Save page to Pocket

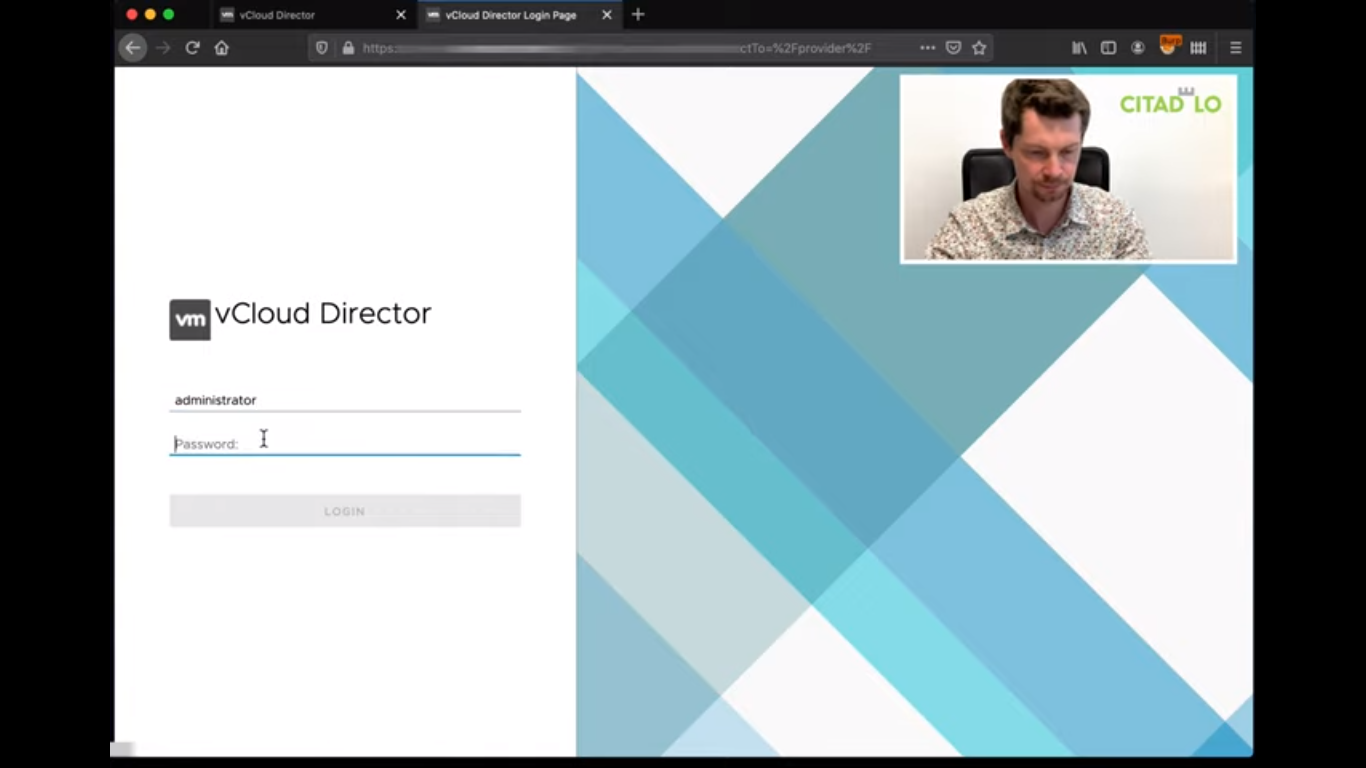[954, 48]
